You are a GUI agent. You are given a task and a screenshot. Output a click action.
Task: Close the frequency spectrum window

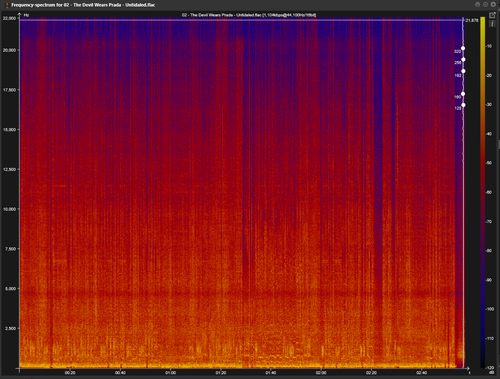point(493,5)
